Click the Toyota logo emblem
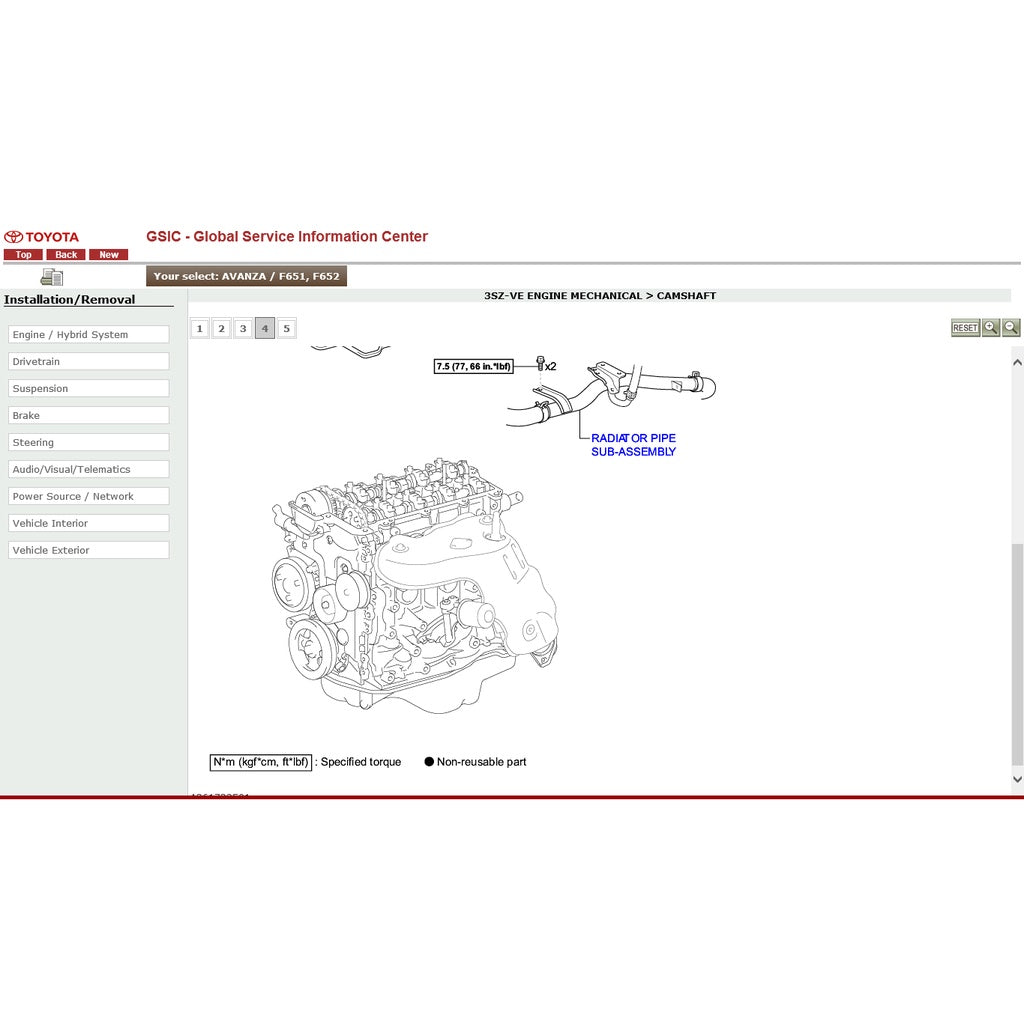 pyautogui.click(x=14, y=237)
